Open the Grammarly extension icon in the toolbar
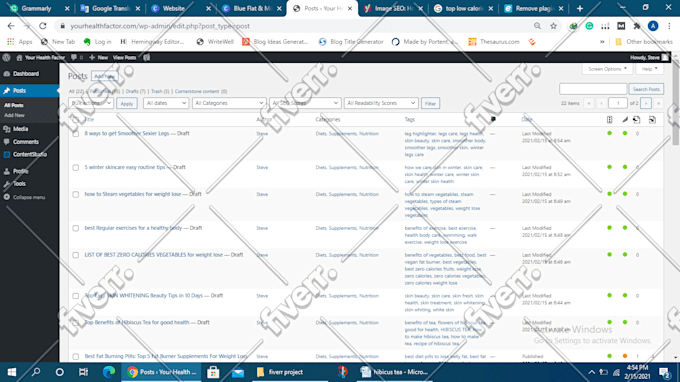680x382 pixels. pos(589,26)
